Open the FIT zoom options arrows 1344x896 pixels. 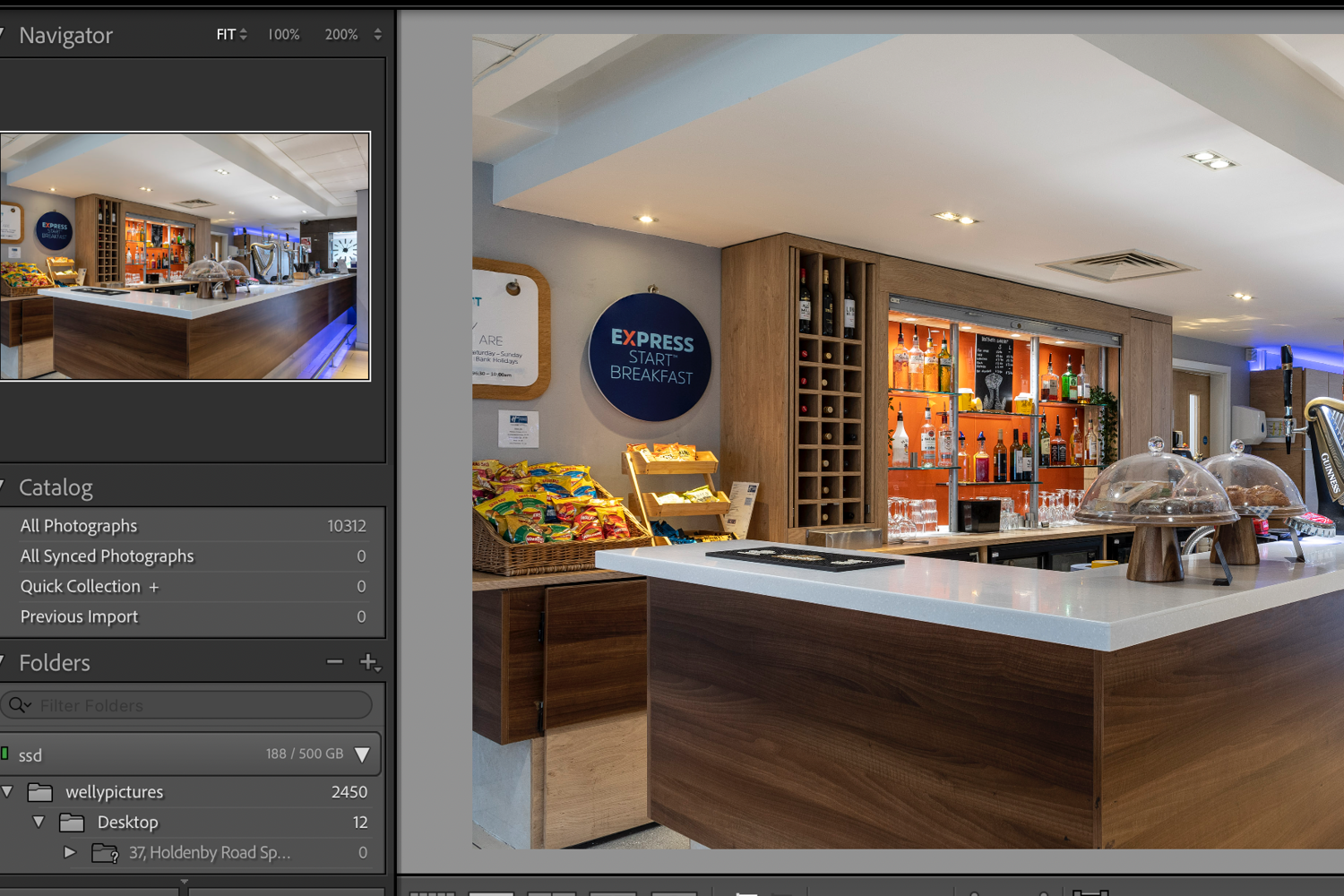tap(244, 34)
